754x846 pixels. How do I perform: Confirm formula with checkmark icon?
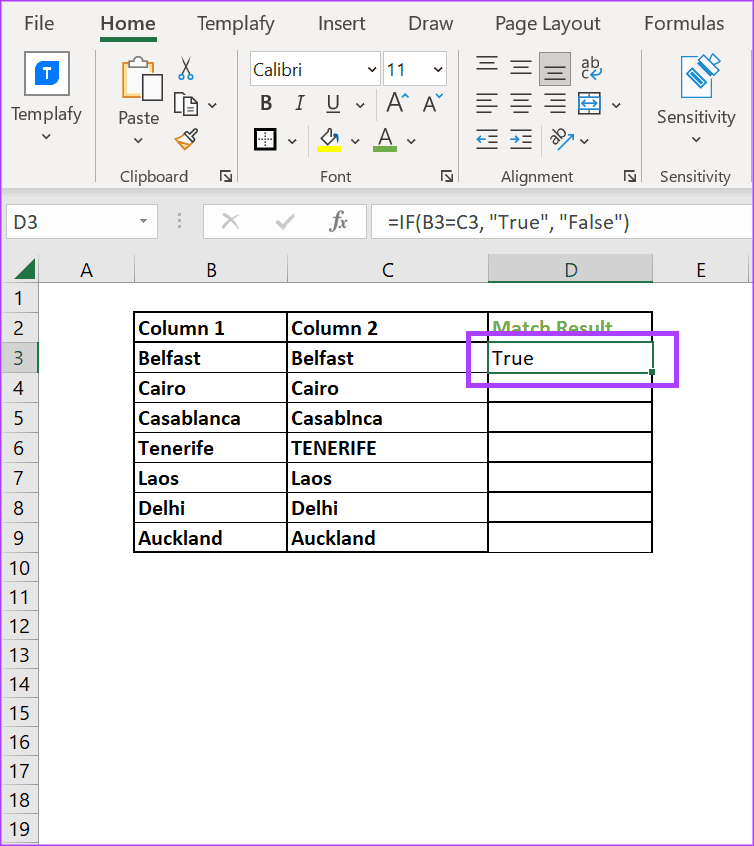[x=285, y=221]
